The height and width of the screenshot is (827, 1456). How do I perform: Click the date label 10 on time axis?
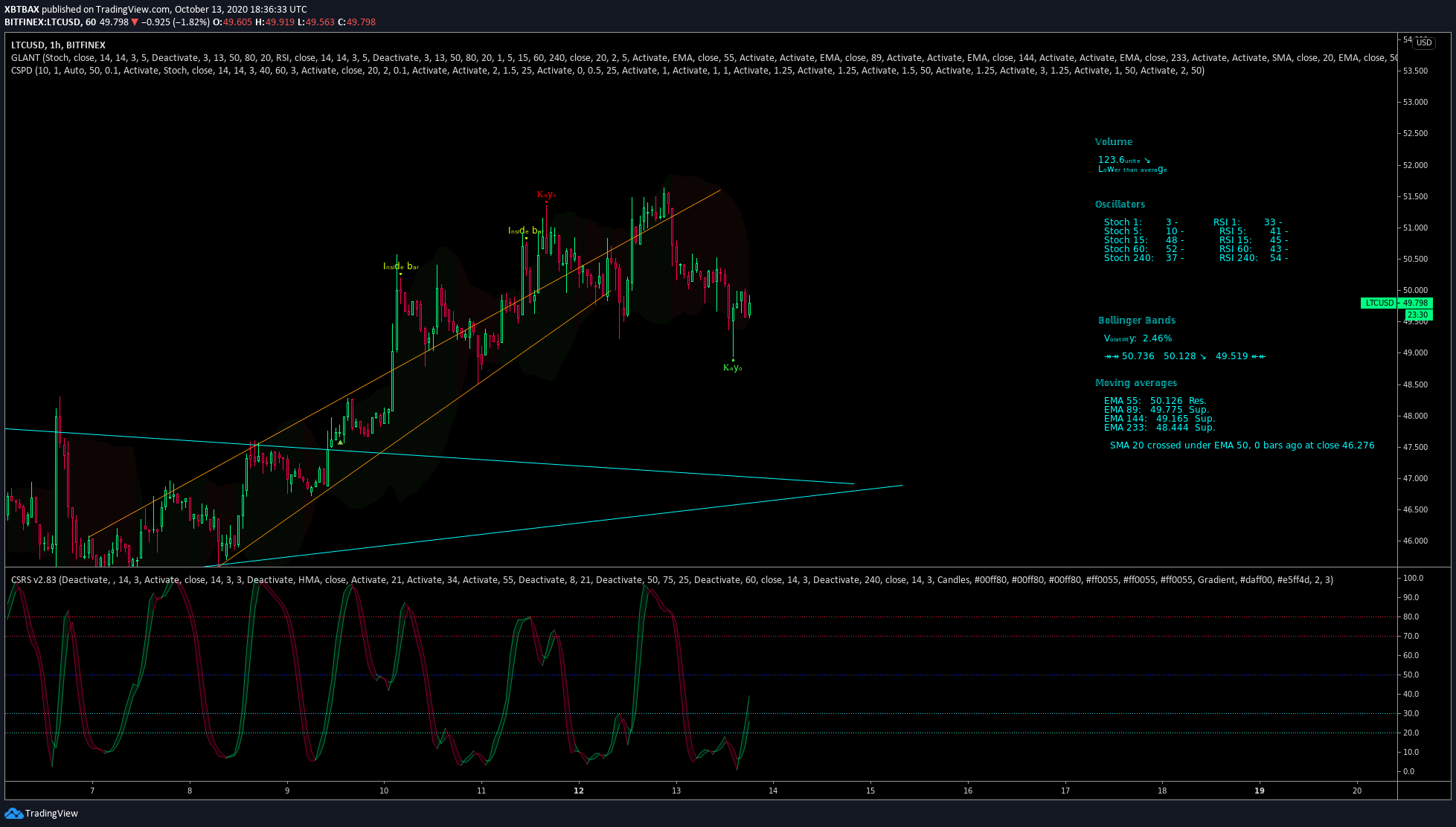click(384, 791)
